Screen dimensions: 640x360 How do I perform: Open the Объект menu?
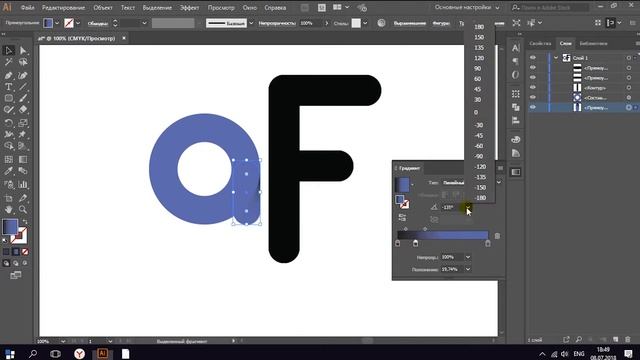pos(103,8)
